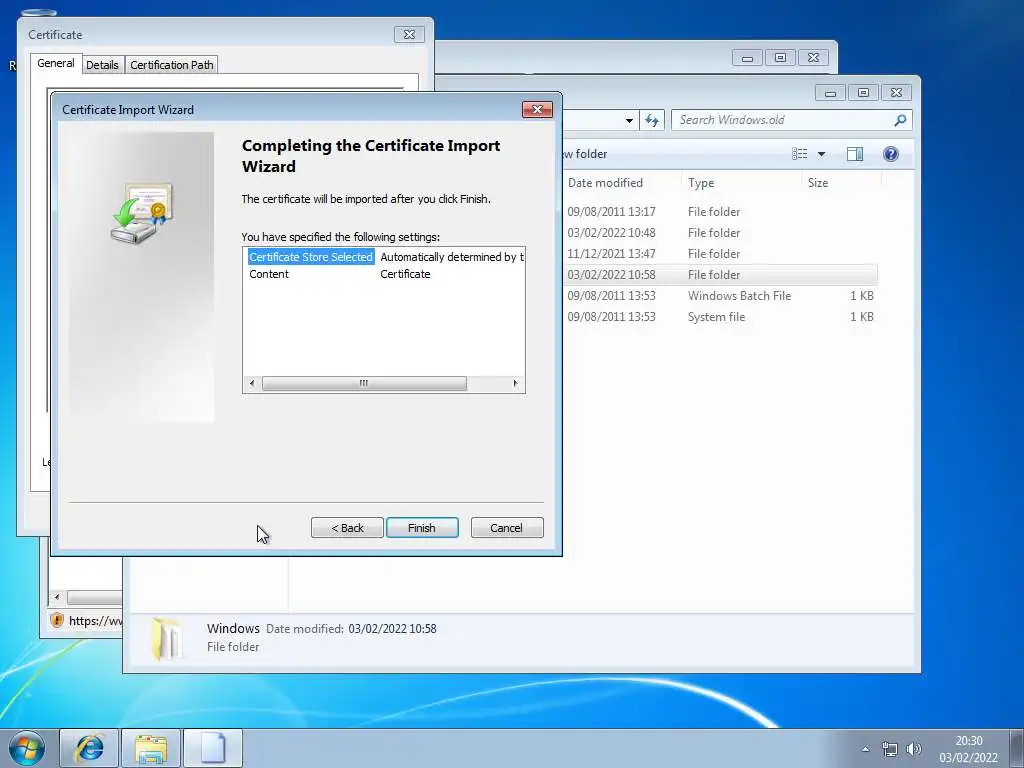Click the security shield icon in browser status bar
Screen dimensions: 1024x768
point(57,620)
